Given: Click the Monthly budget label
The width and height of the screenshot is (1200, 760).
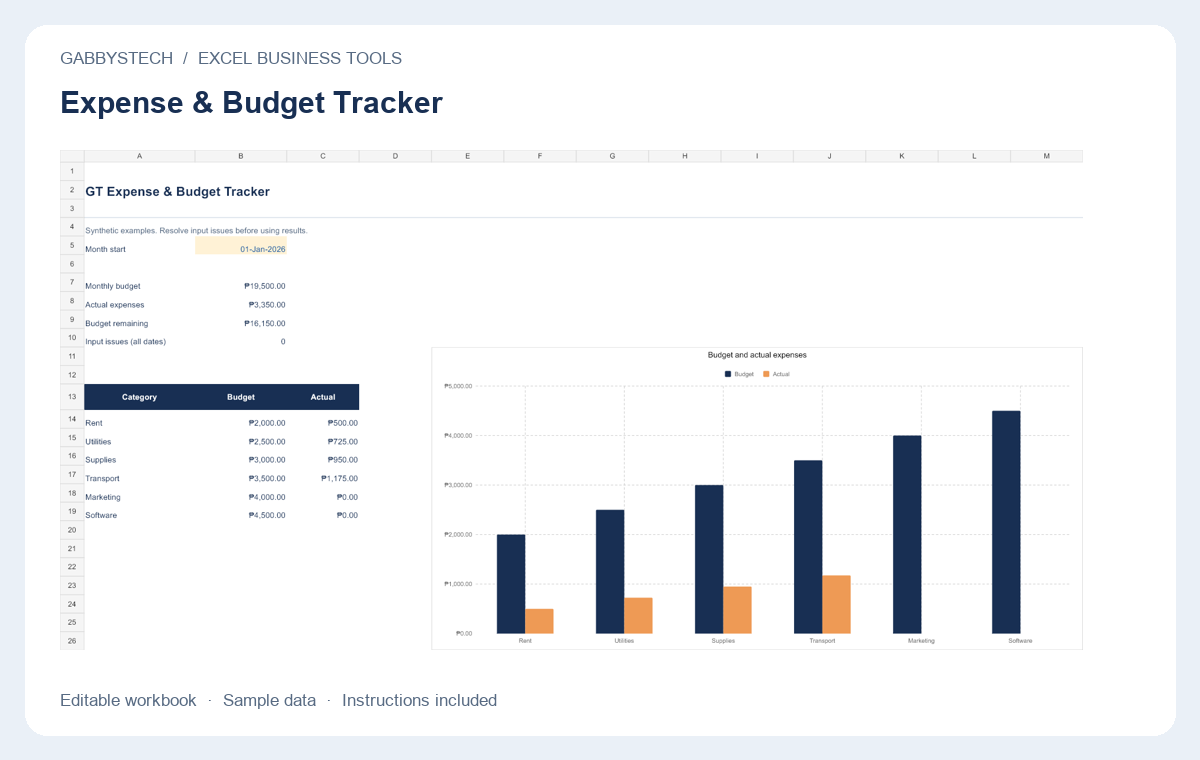Looking at the screenshot, I should pyautogui.click(x=113, y=286).
